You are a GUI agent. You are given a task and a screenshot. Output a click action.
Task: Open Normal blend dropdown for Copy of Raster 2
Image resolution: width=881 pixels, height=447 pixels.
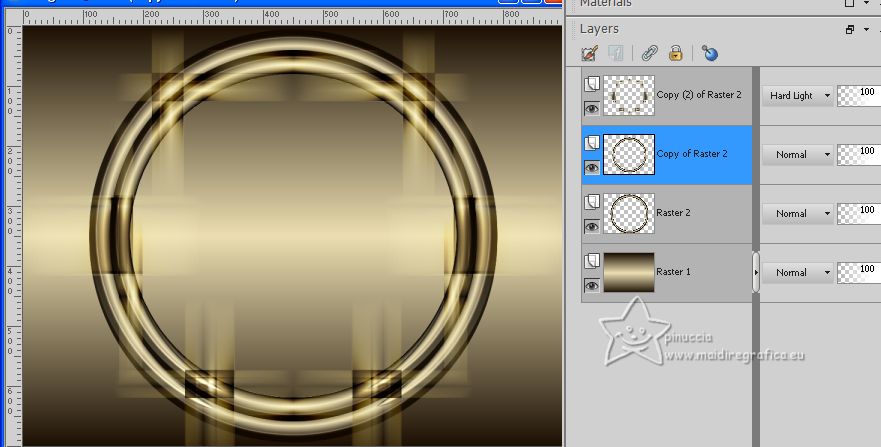[797, 154]
